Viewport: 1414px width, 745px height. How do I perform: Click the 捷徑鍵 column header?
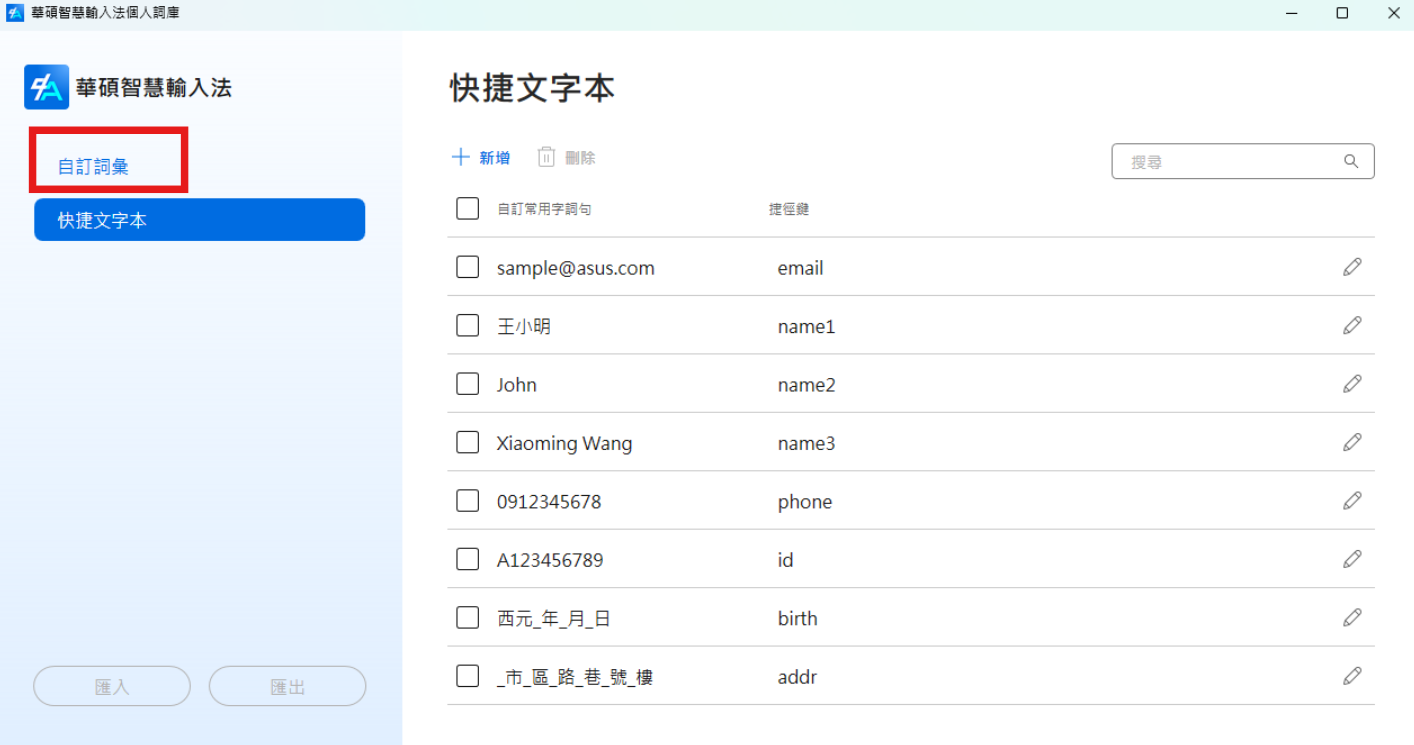point(789,209)
